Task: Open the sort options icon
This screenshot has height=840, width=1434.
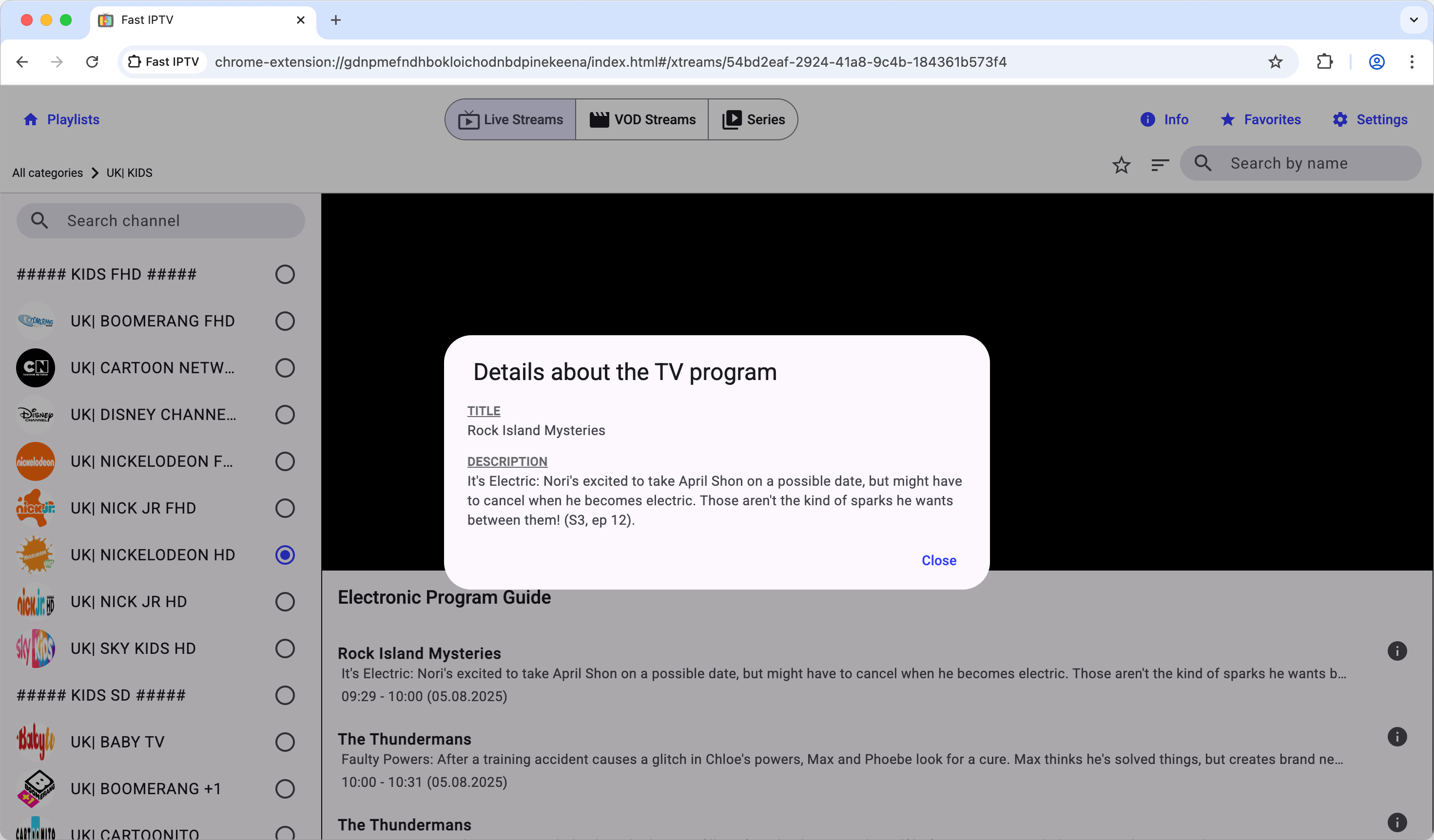Action: coord(1160,165)
